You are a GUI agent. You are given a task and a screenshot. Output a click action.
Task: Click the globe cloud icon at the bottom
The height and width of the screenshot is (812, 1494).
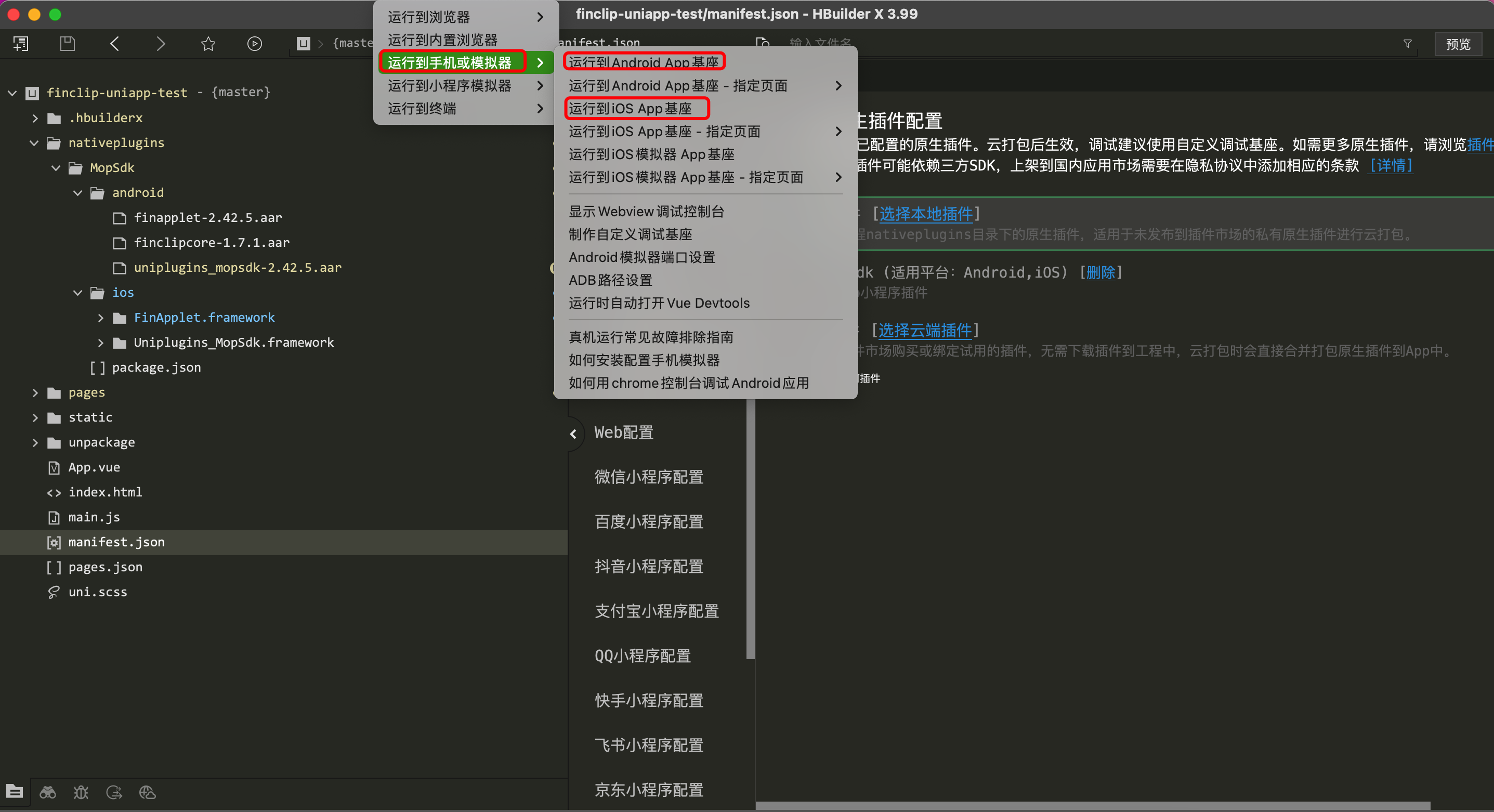point(147,792)
